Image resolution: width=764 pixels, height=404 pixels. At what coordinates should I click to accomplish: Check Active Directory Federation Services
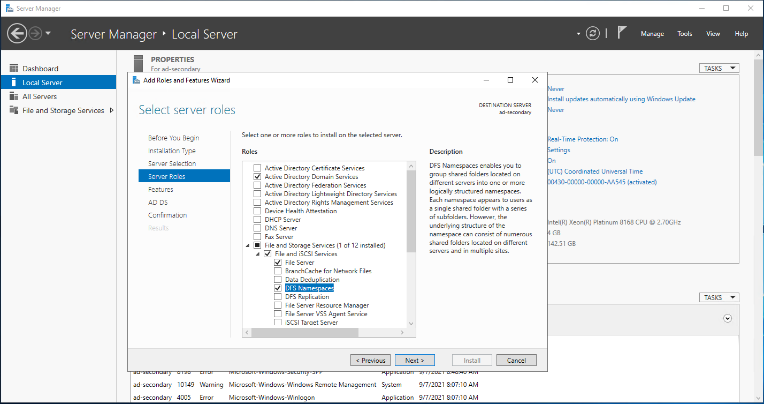coord(257,185)
